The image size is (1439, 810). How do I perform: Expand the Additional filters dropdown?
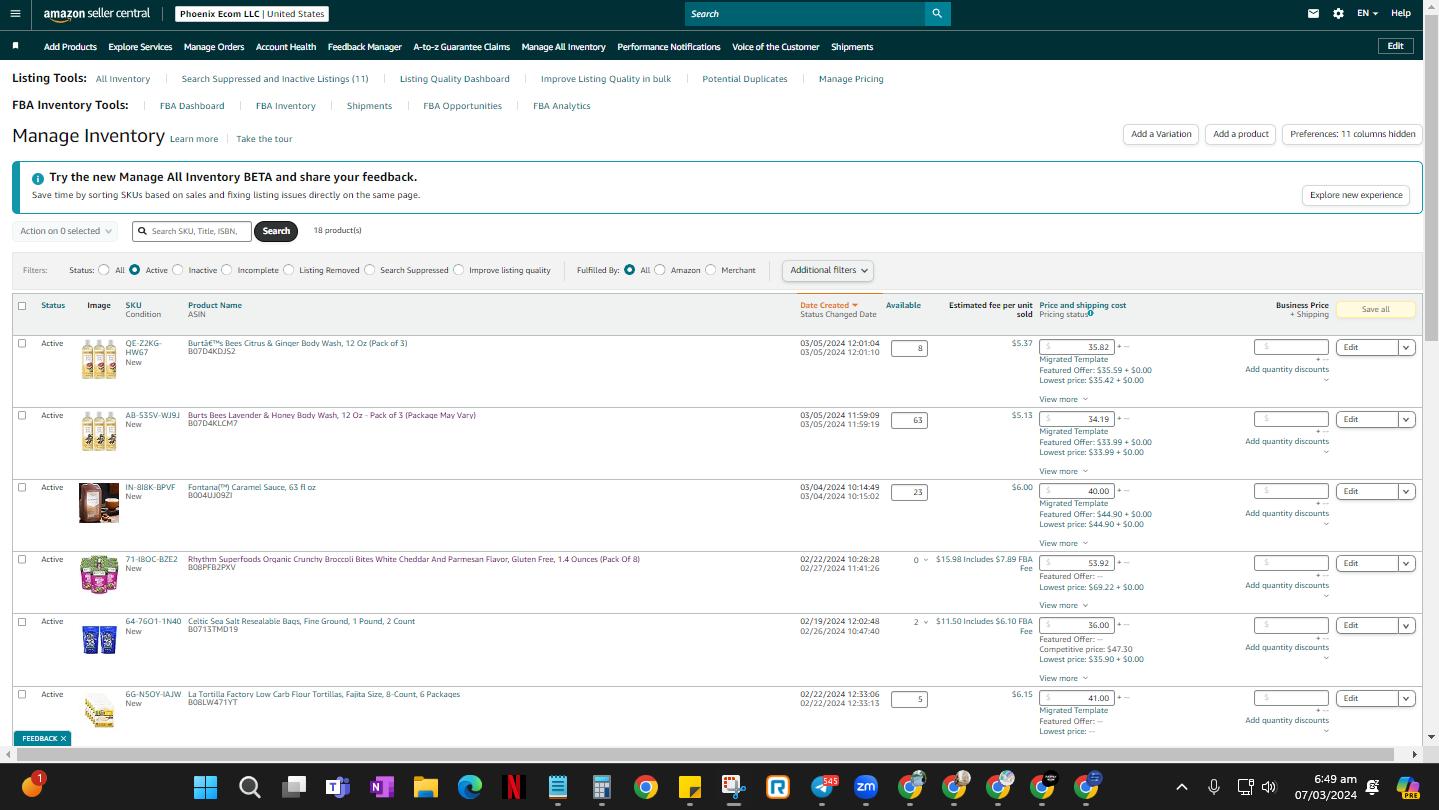pyautogui.click(x=828, y=270)
